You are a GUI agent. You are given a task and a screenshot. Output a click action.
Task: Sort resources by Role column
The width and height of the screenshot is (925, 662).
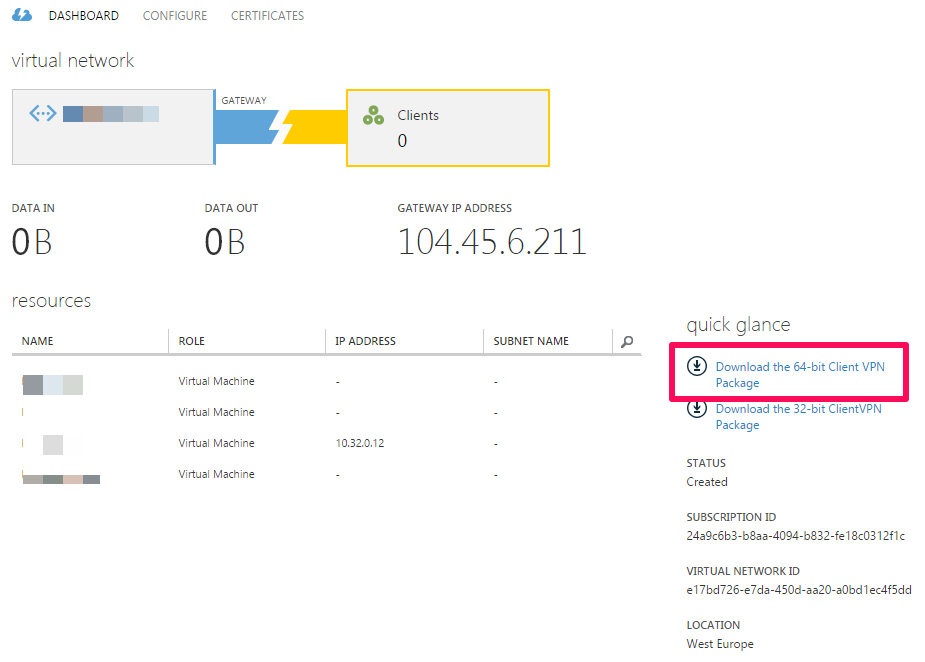pyautogui.click(x=191, y=341)
